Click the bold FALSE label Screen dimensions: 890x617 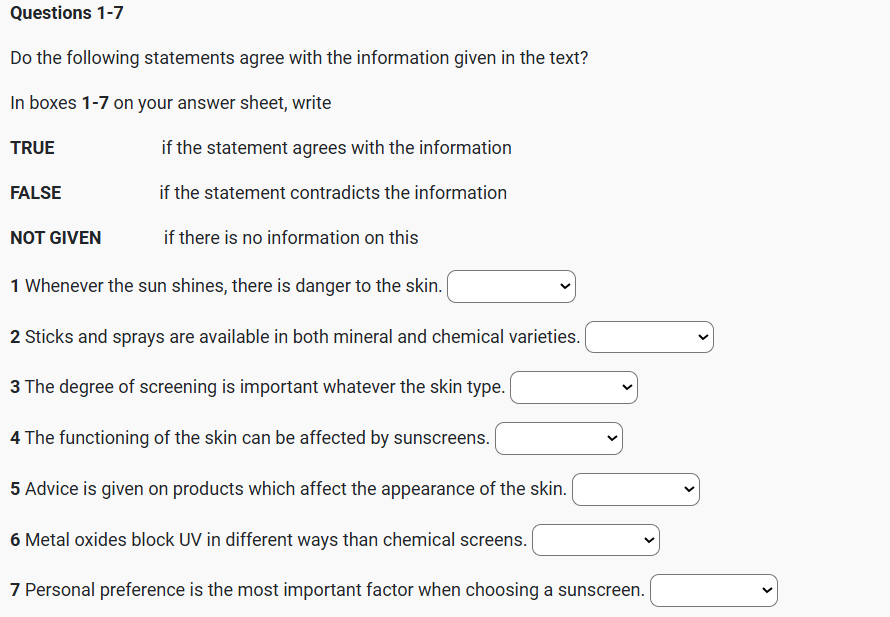[x=36, y=193]
